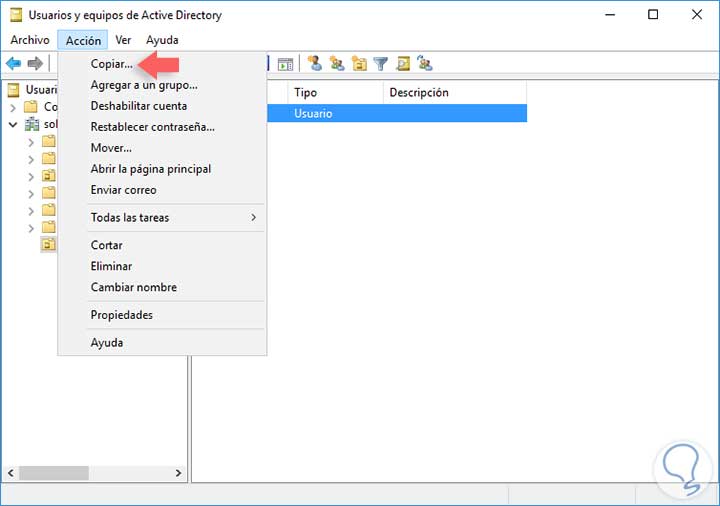Viewport: 720px width, 506px height.
Task: Create a new organizational unit via toolbar icon
Action: [359, 63]
